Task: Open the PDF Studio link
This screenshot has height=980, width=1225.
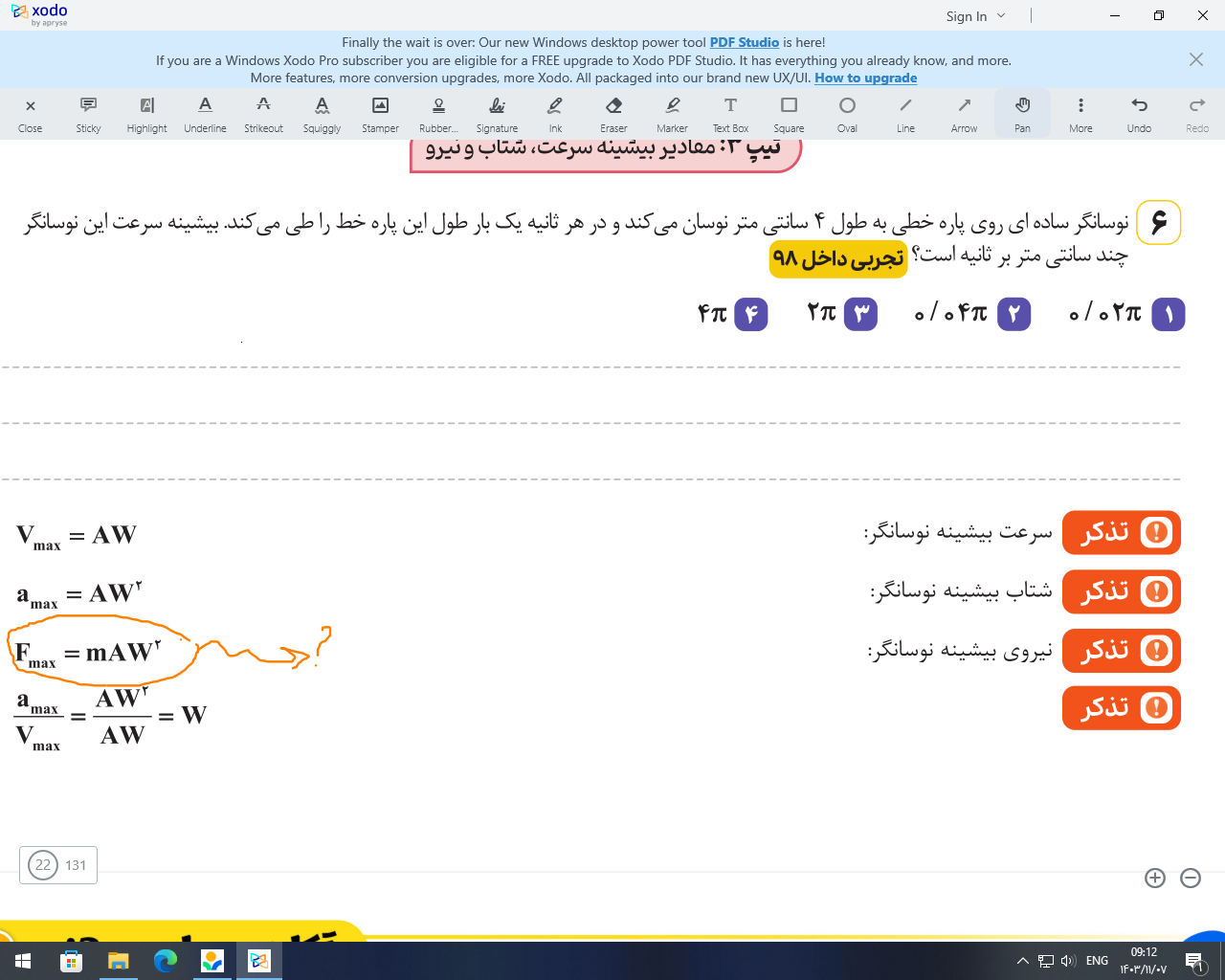Action: pos(744,42)
